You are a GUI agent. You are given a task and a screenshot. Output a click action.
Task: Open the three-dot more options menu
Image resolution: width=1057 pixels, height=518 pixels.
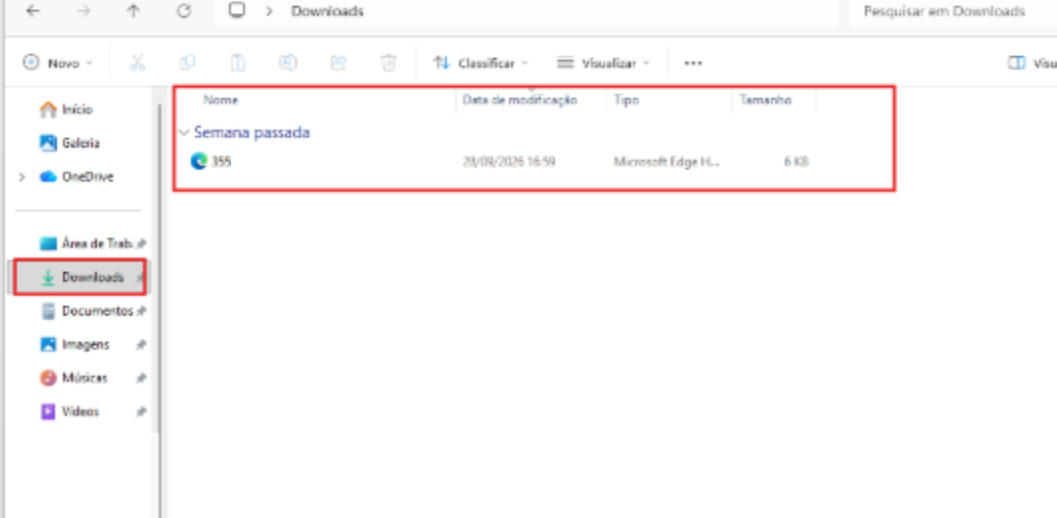[x=693, y=63]
